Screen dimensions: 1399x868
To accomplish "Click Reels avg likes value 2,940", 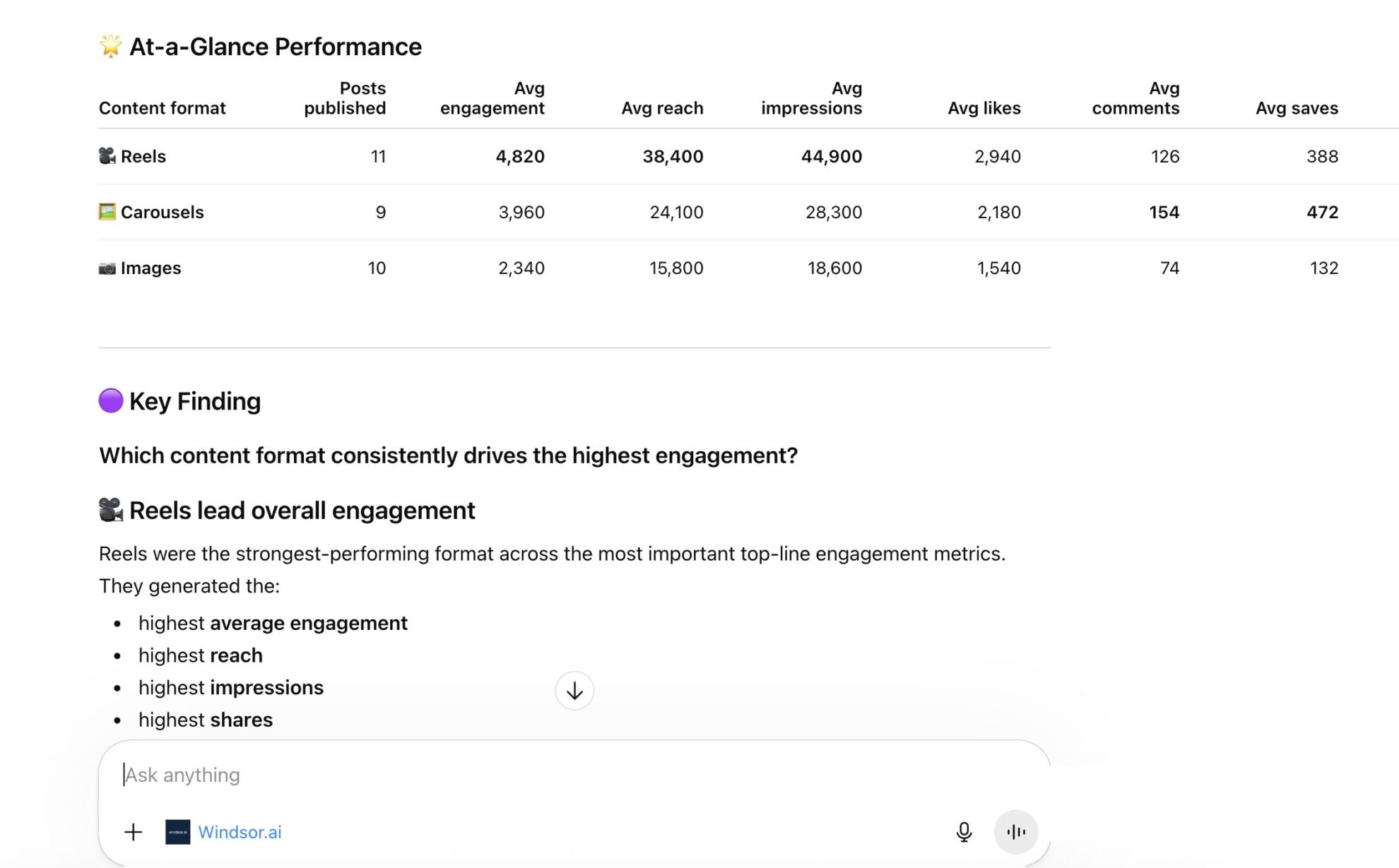I will tap(998, 156).
